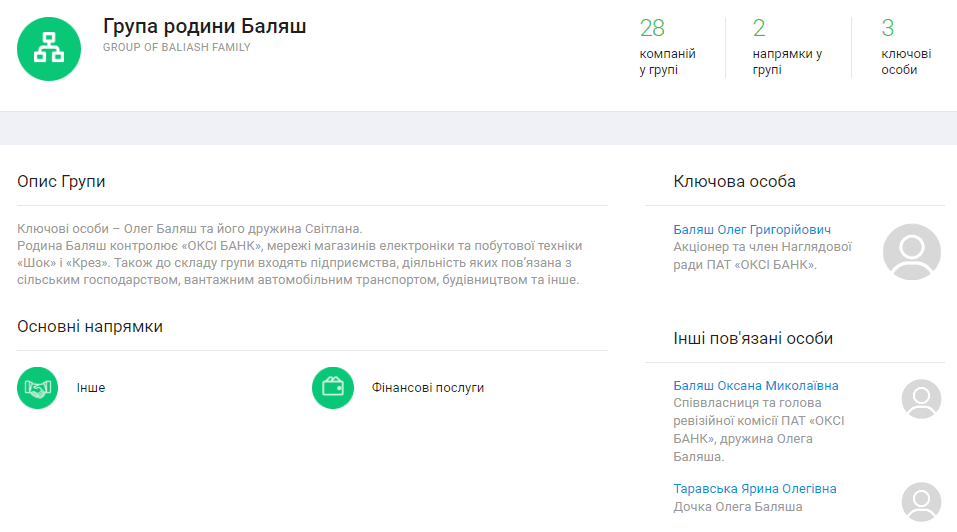Click the wallet icon for Фінансові послуги
The width and height of the screenshot is (957, 532).
pyautogui.click(x=333, y=388)
